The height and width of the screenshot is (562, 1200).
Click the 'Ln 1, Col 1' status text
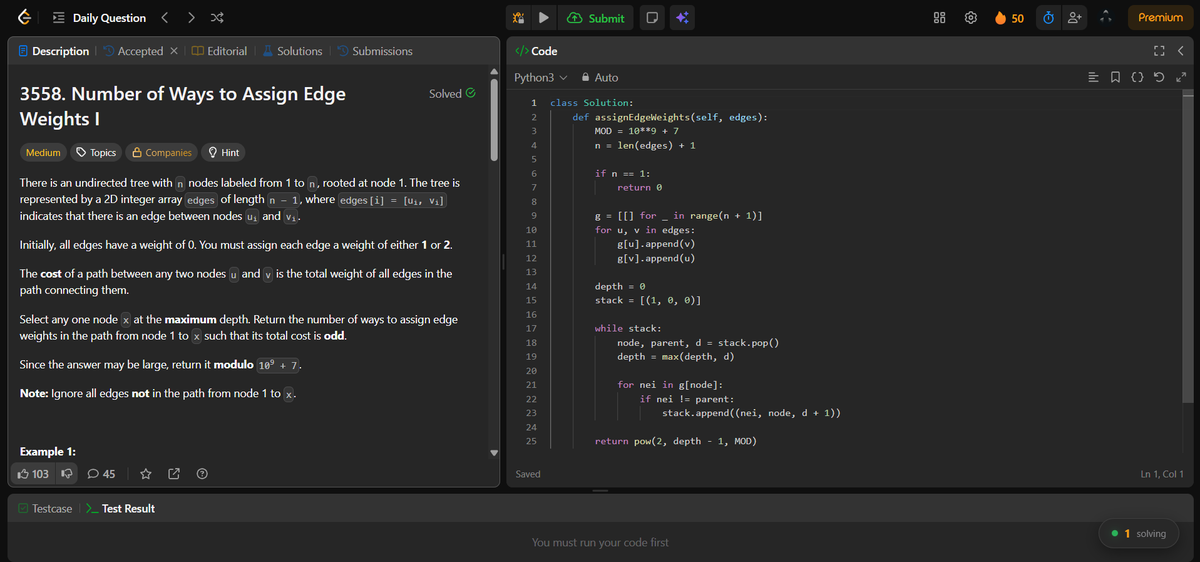click(1161, 474)
